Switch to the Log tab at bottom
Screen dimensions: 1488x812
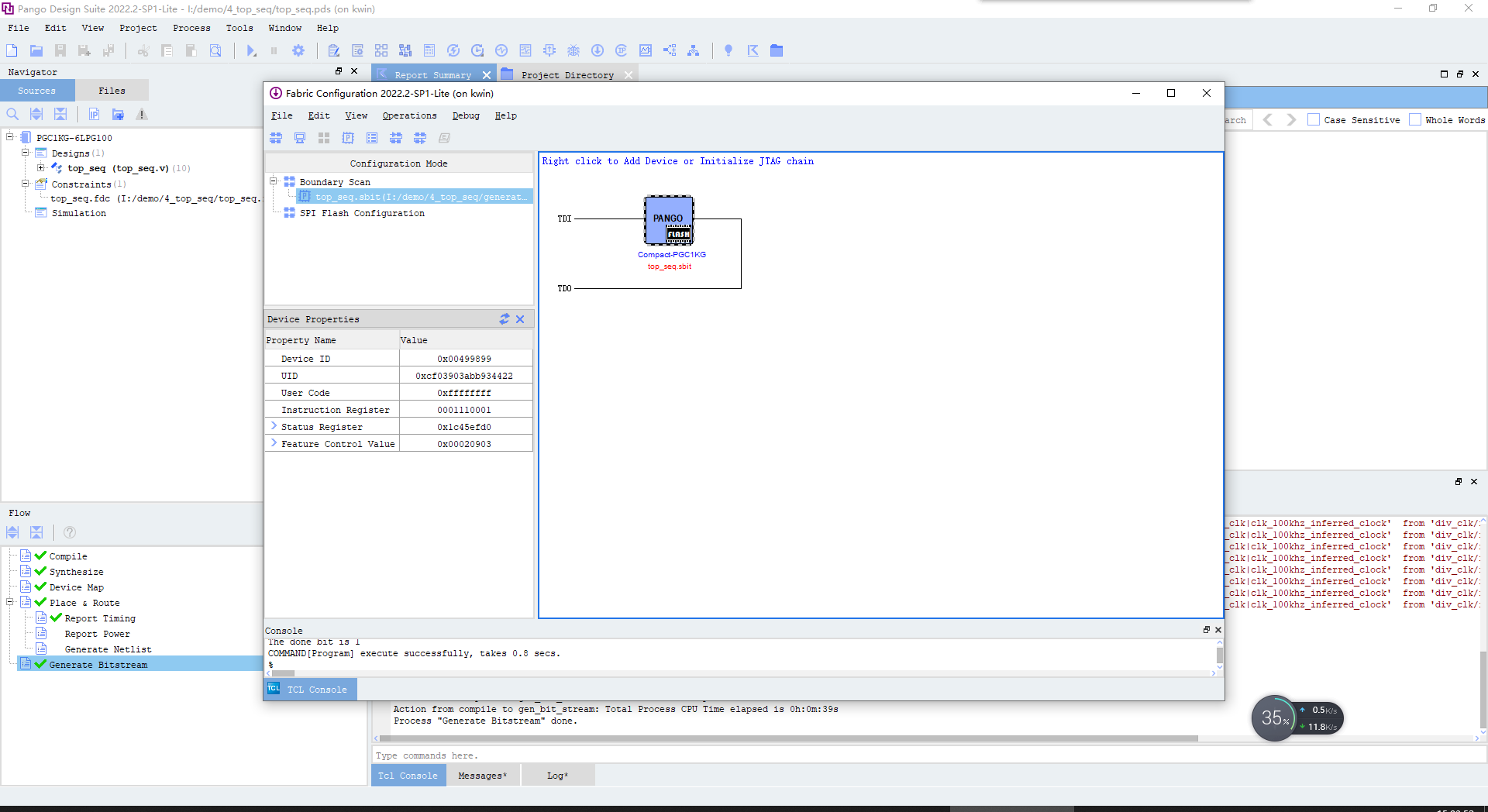(557, 776)
